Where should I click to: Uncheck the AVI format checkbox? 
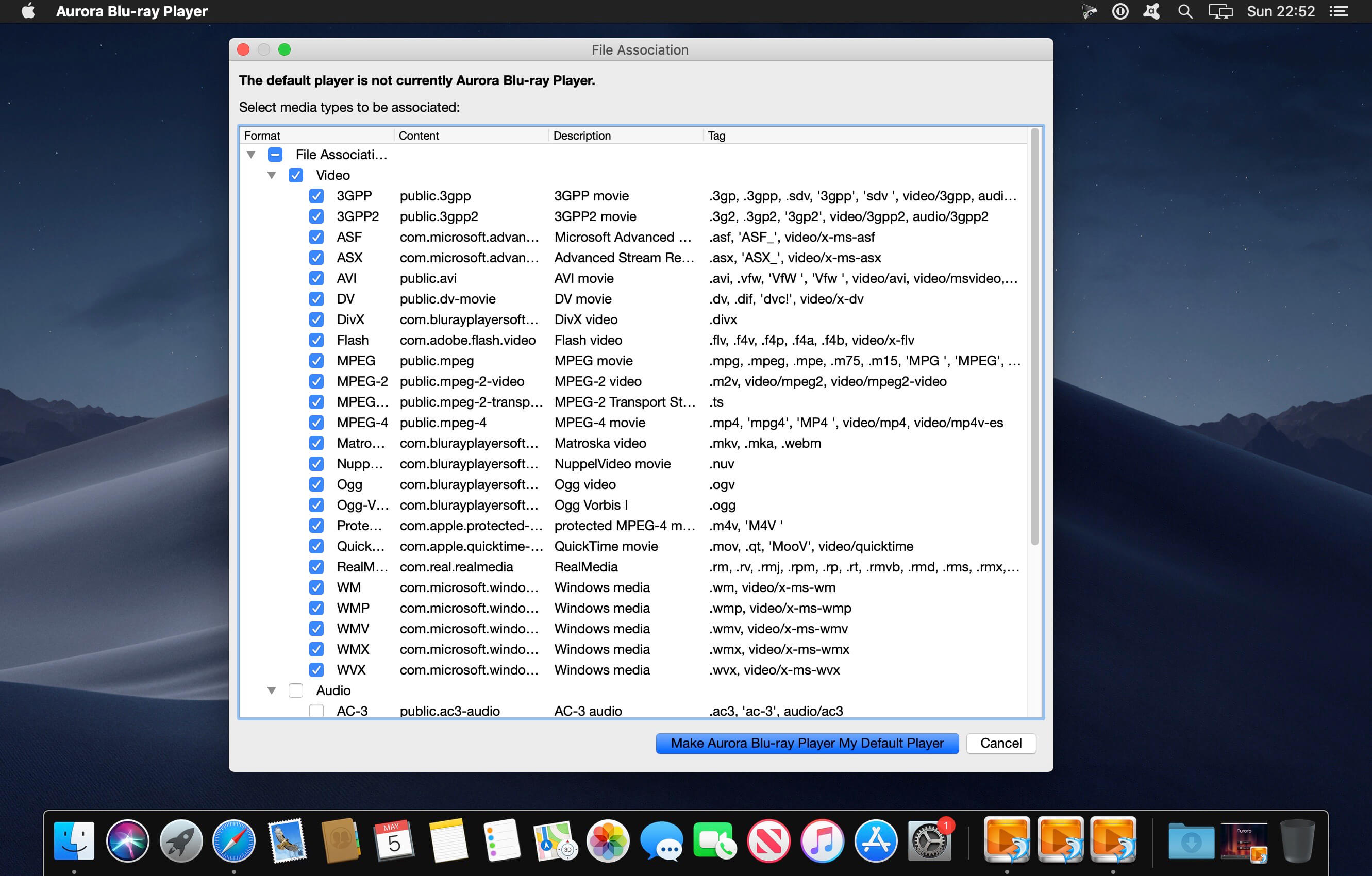click(316, 279)
